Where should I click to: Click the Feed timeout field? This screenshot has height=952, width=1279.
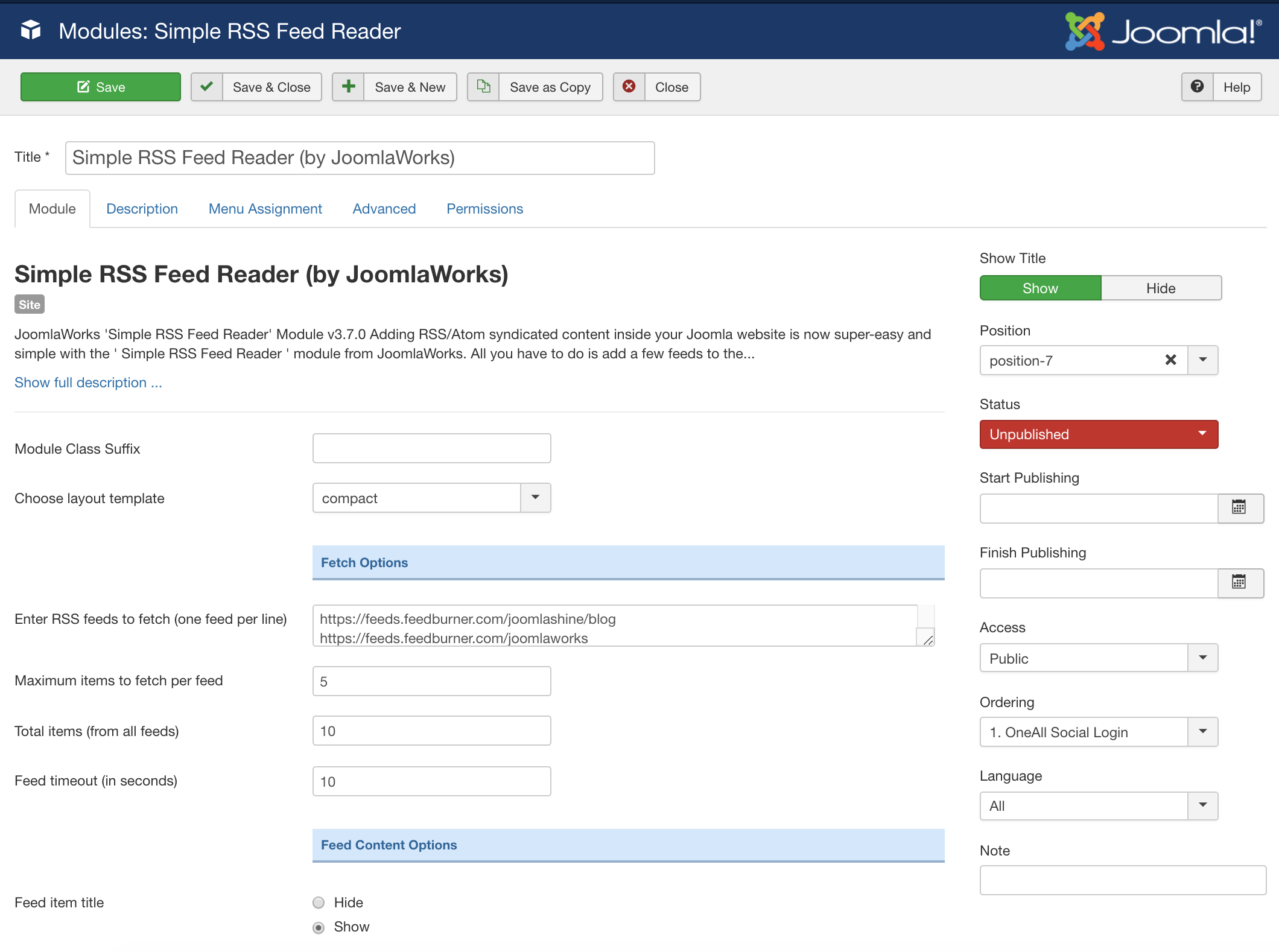click(x=432, y=781)
